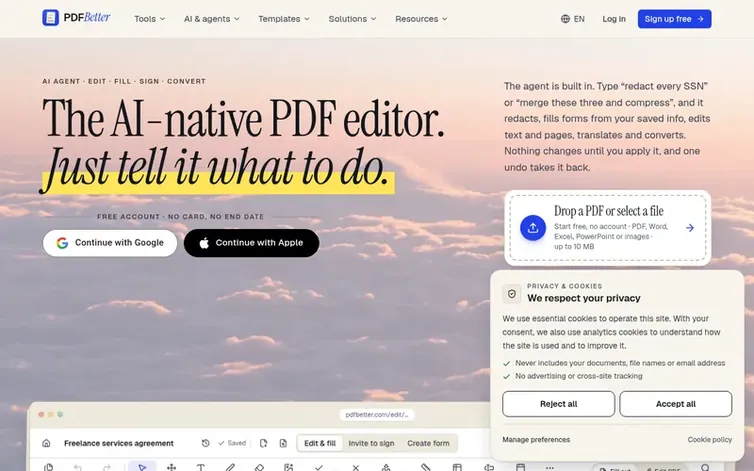The height and width of the screenshot is (471, 754).
Task: Click the PDFBetter wordmark text
Action: (x=87, y=18)
